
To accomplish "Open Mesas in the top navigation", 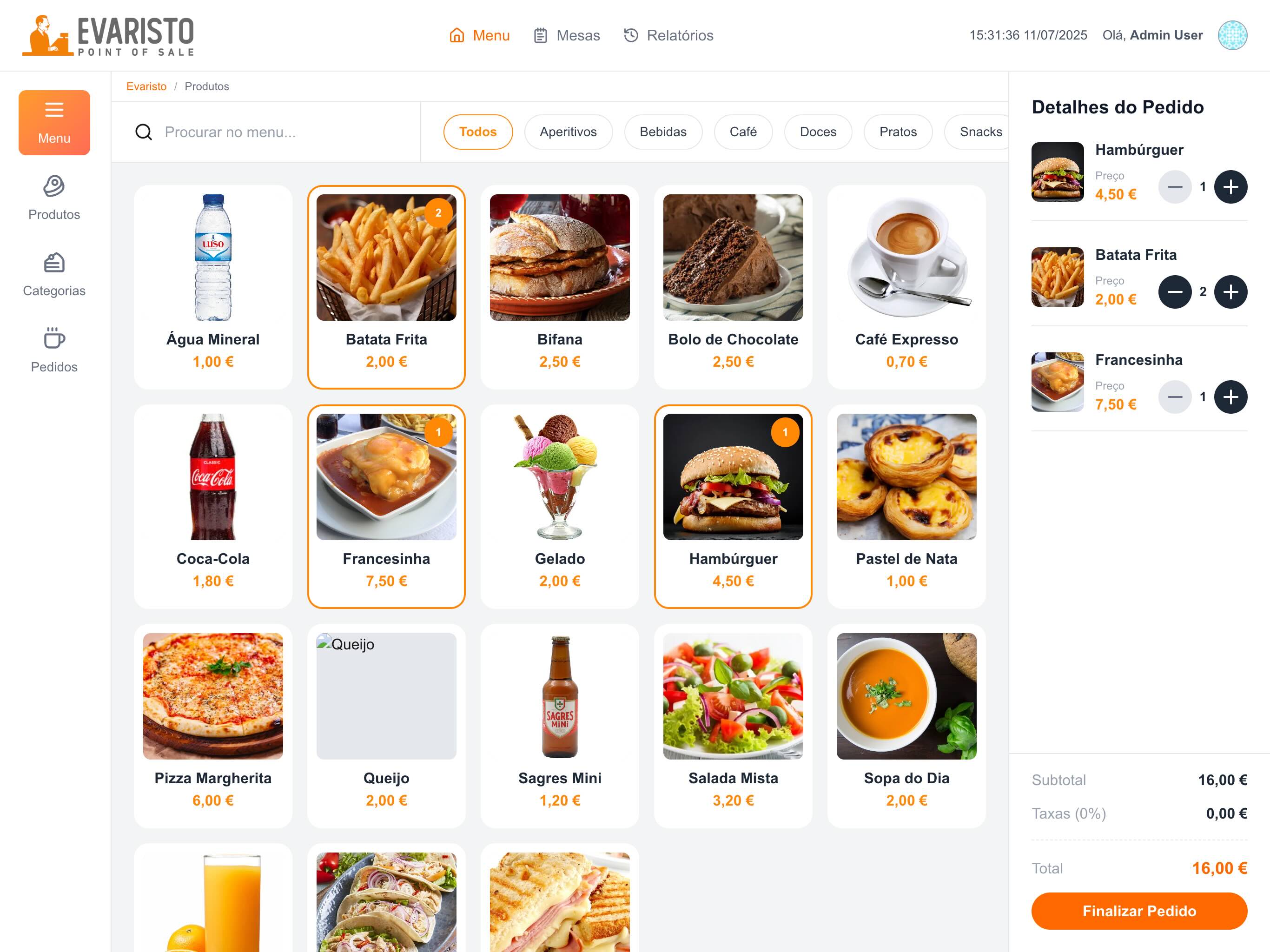I will 566,36.
